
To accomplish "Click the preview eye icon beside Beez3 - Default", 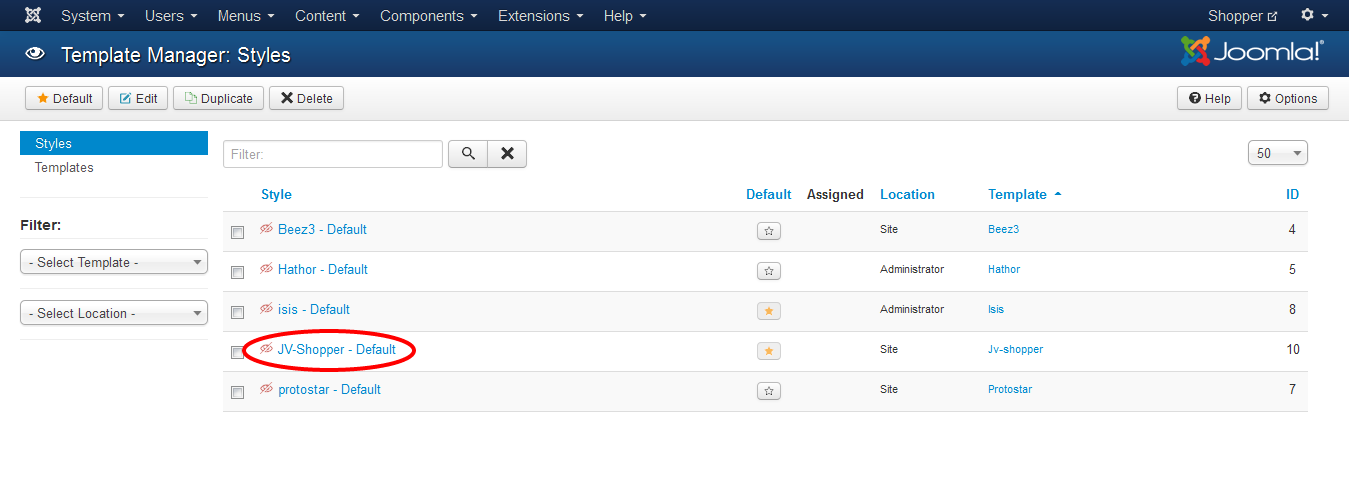I will click(266, 229).
